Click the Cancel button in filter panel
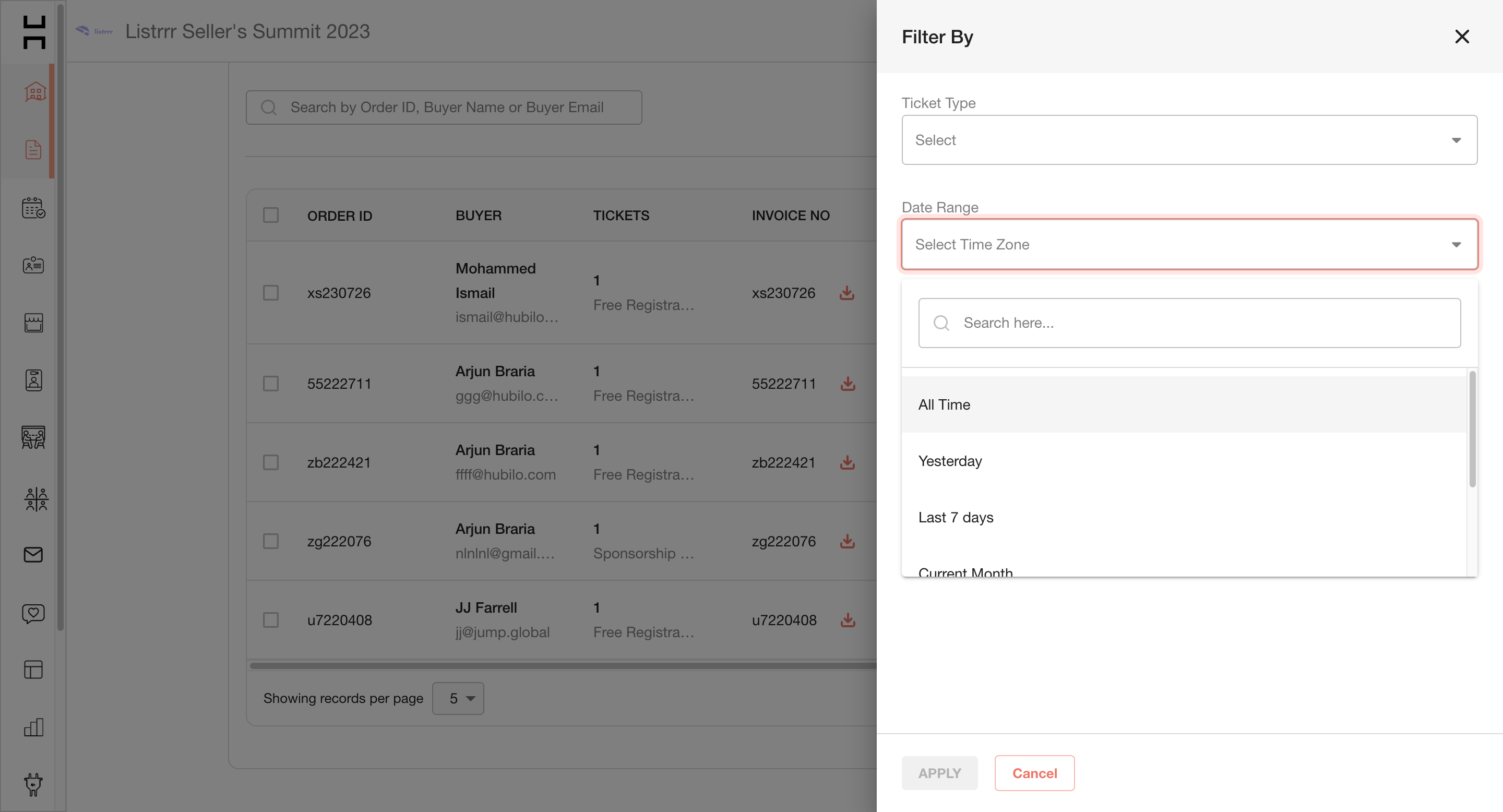1503x812 pixels. click(x=1034, y=773)
